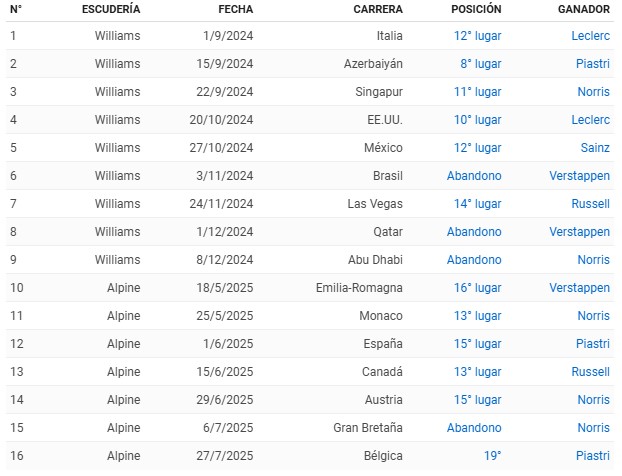Viewport: 622px width, 476px height.
Task: Click Norris winner link for Singapur
Action: pos(593,92)
